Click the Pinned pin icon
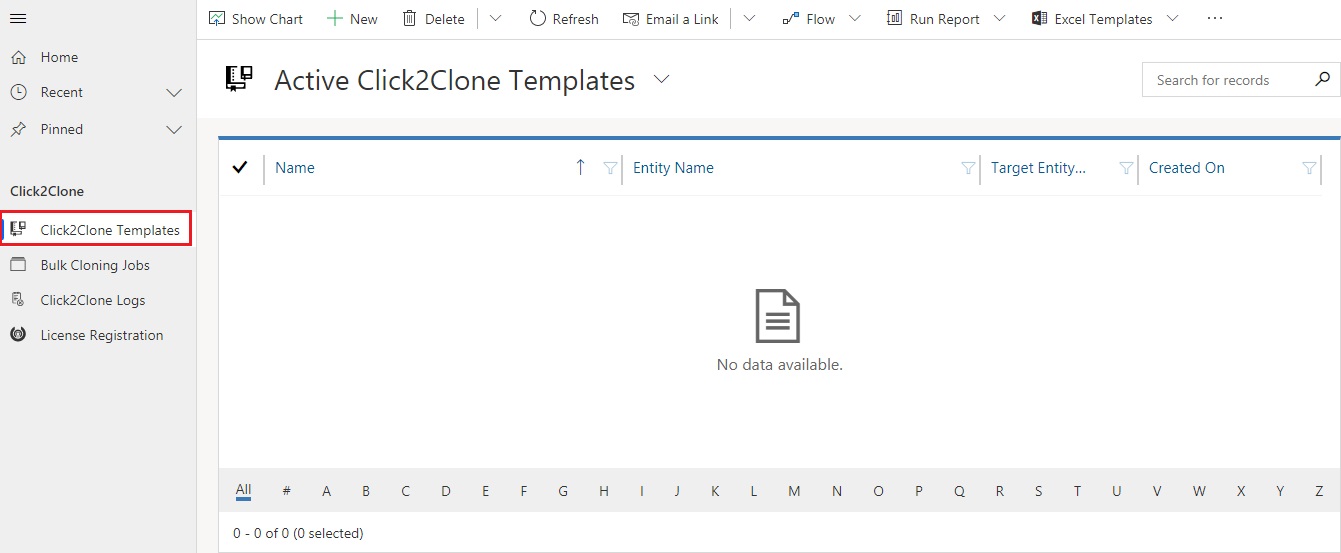1341x553 pixels. point(18,129)
